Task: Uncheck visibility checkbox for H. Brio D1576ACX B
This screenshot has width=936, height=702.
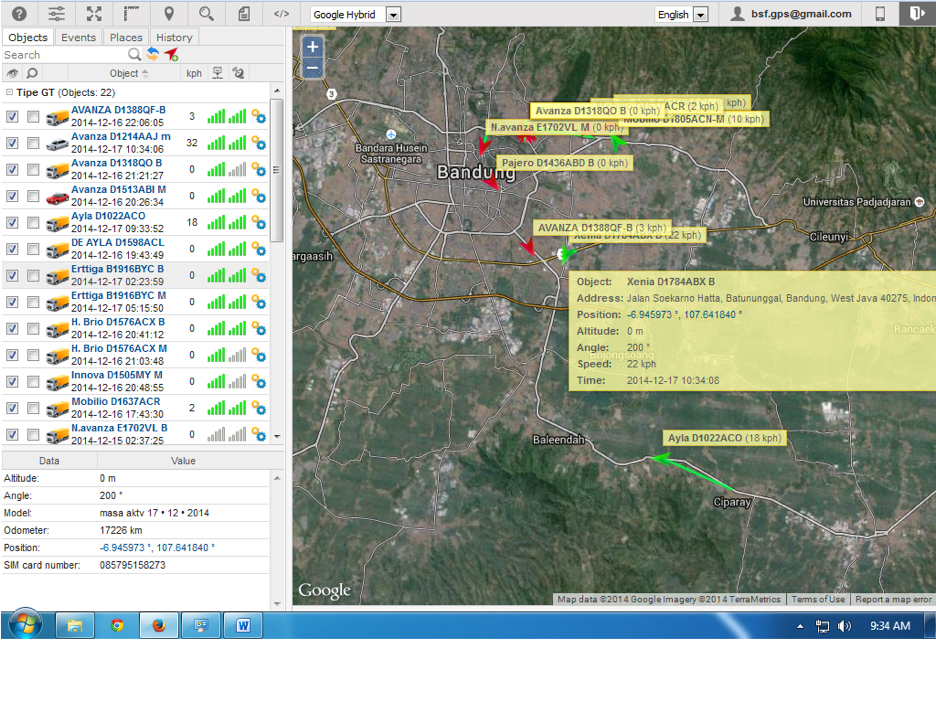Action: point(12,328)
